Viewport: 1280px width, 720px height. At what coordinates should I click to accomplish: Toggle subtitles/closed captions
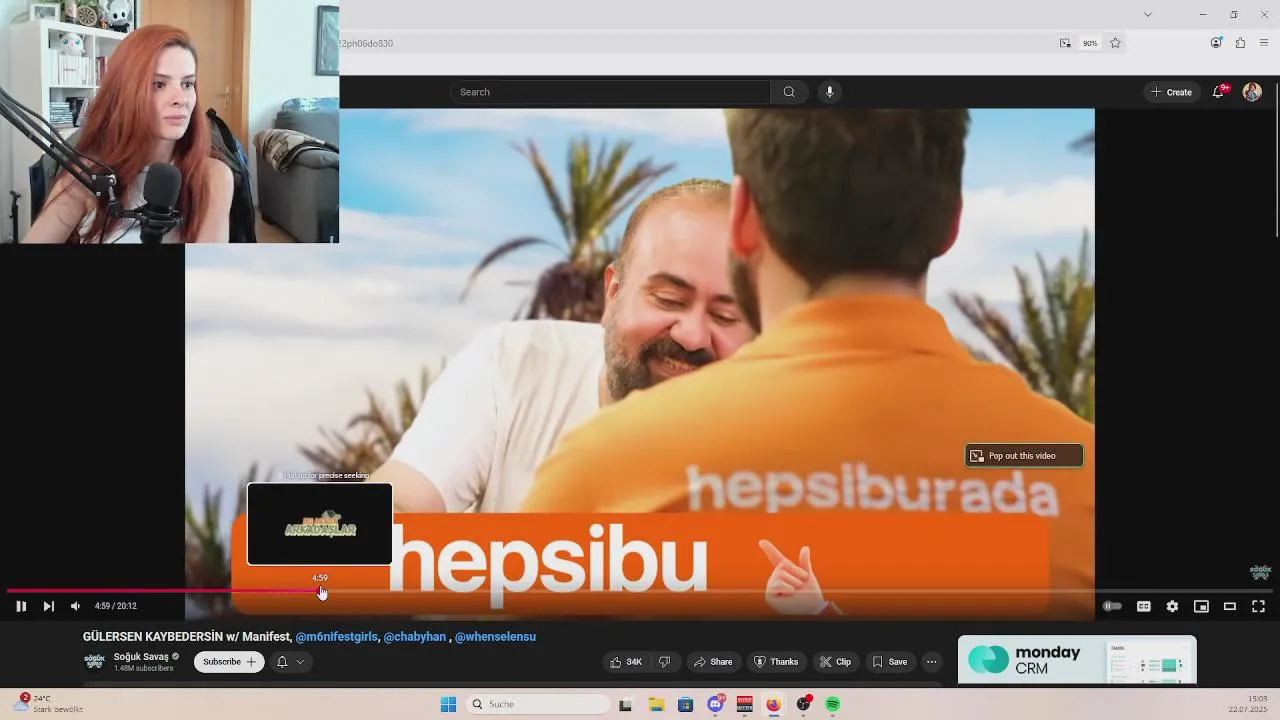(1143, 606)
